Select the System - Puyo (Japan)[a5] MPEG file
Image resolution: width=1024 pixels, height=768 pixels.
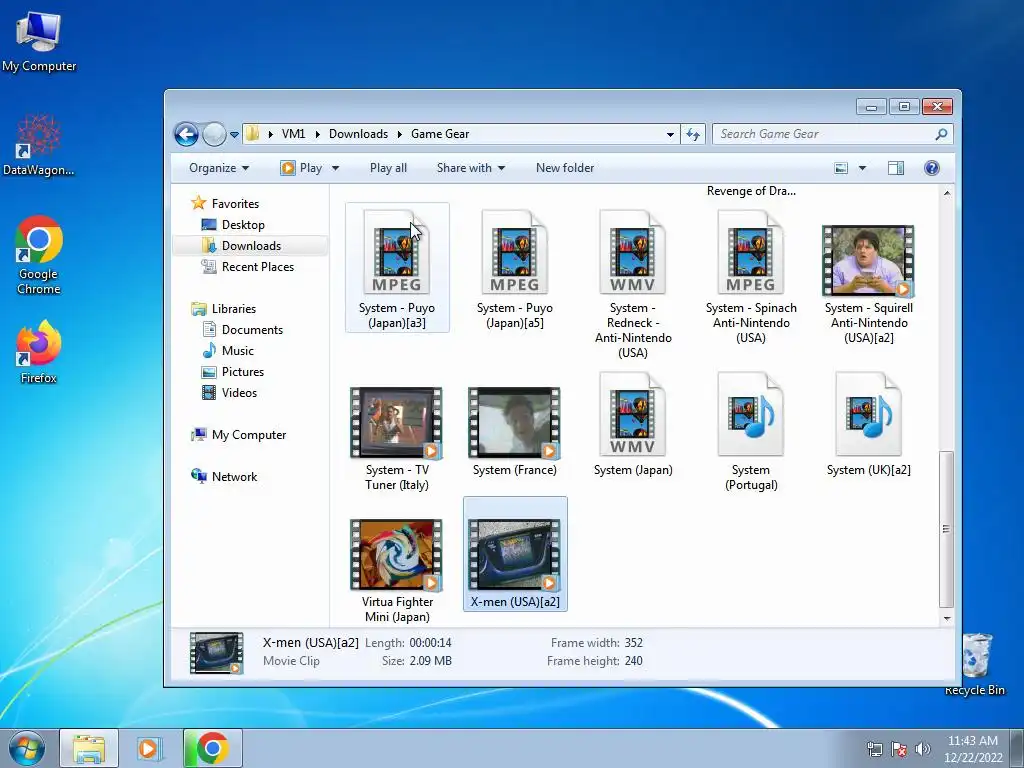(515, 268)
